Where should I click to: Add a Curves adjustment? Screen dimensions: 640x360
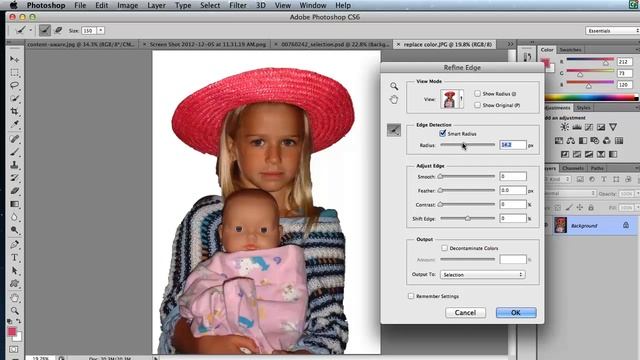[589, 127]
